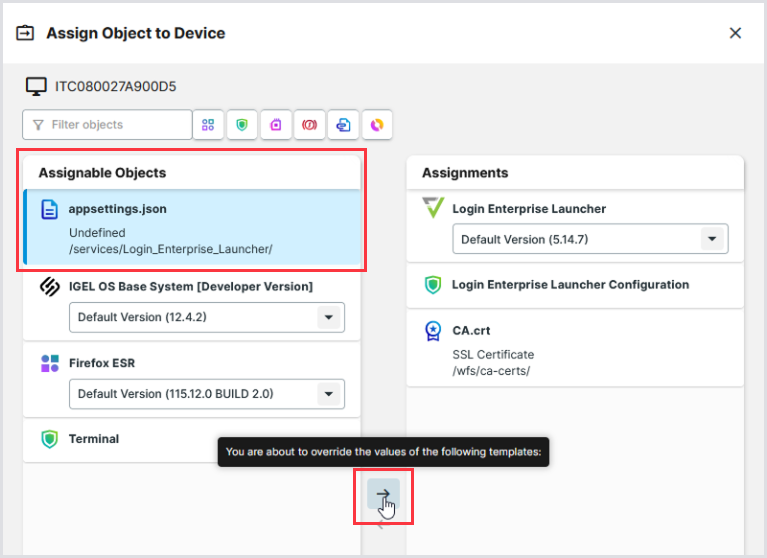Click the green shield profile filter icon

pyautogui.click(x=241, y=125)
